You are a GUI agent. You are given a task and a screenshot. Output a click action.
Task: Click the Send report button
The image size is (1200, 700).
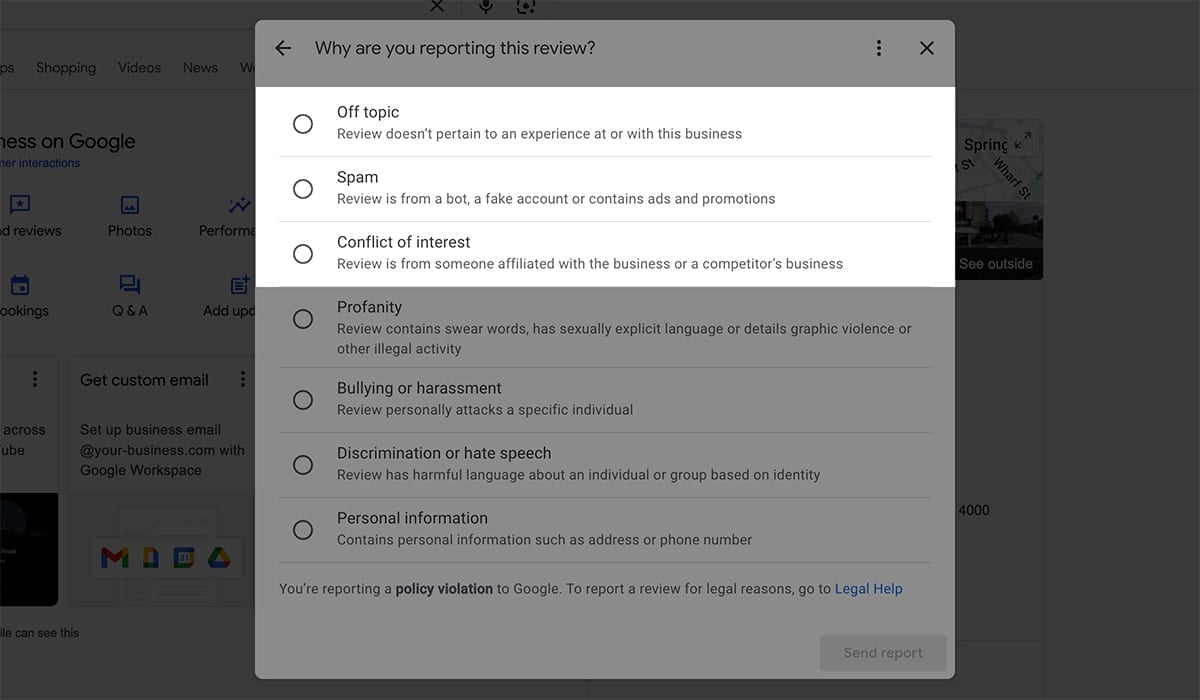point(883,652)
